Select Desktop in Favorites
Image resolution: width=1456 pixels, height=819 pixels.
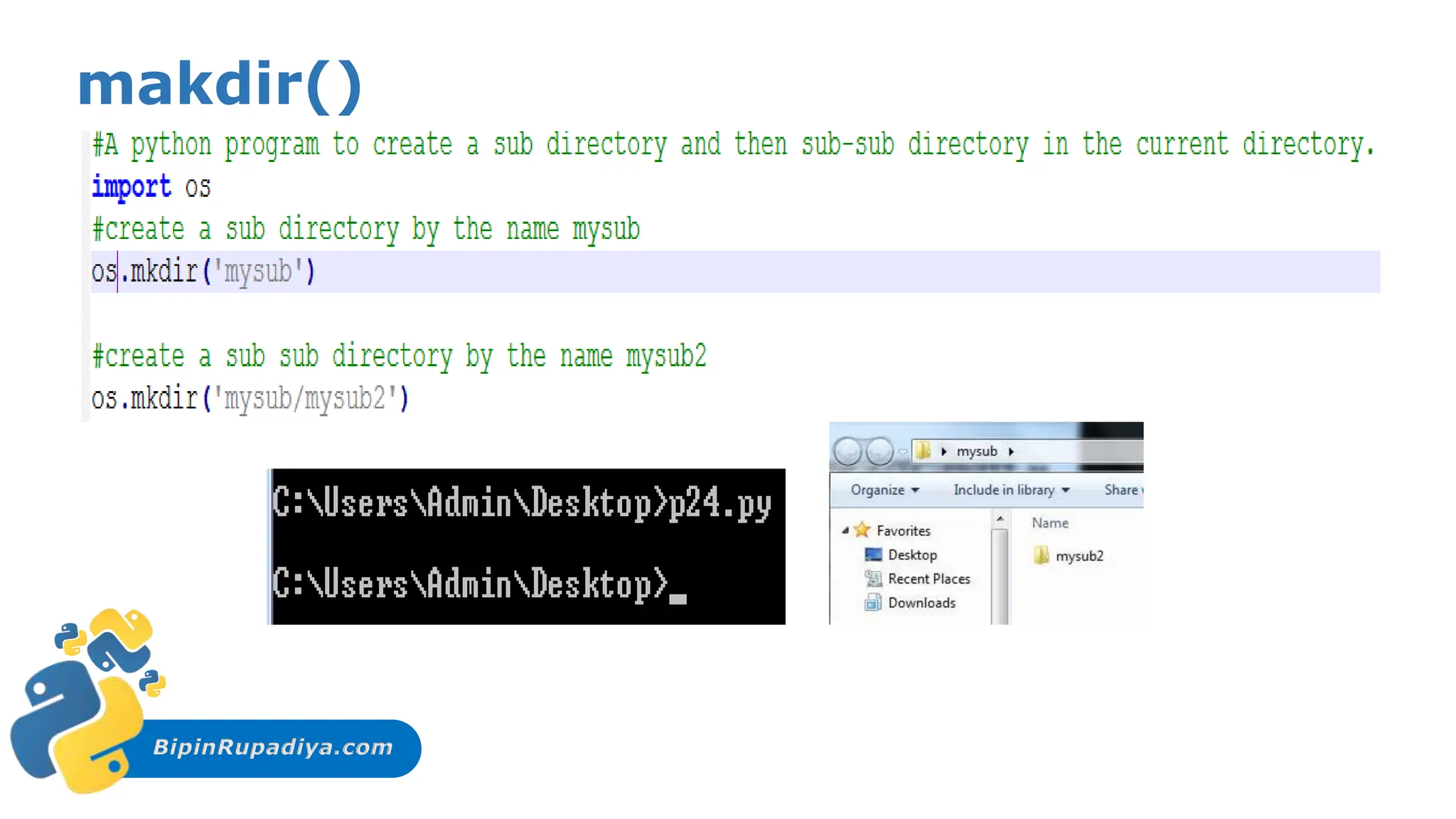(912, 555)
